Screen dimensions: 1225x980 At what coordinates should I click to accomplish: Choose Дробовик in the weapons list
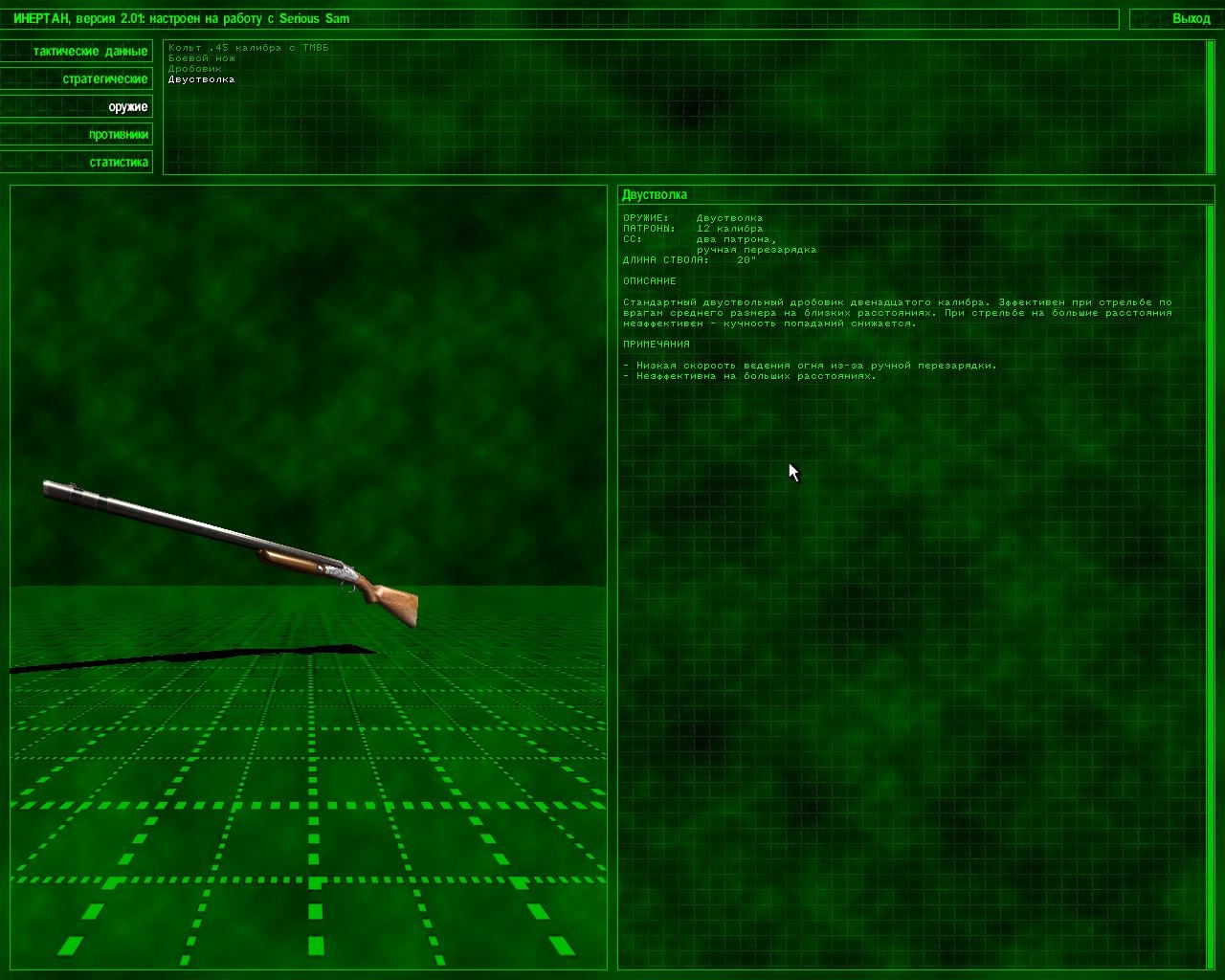click(x=195, y=69)
